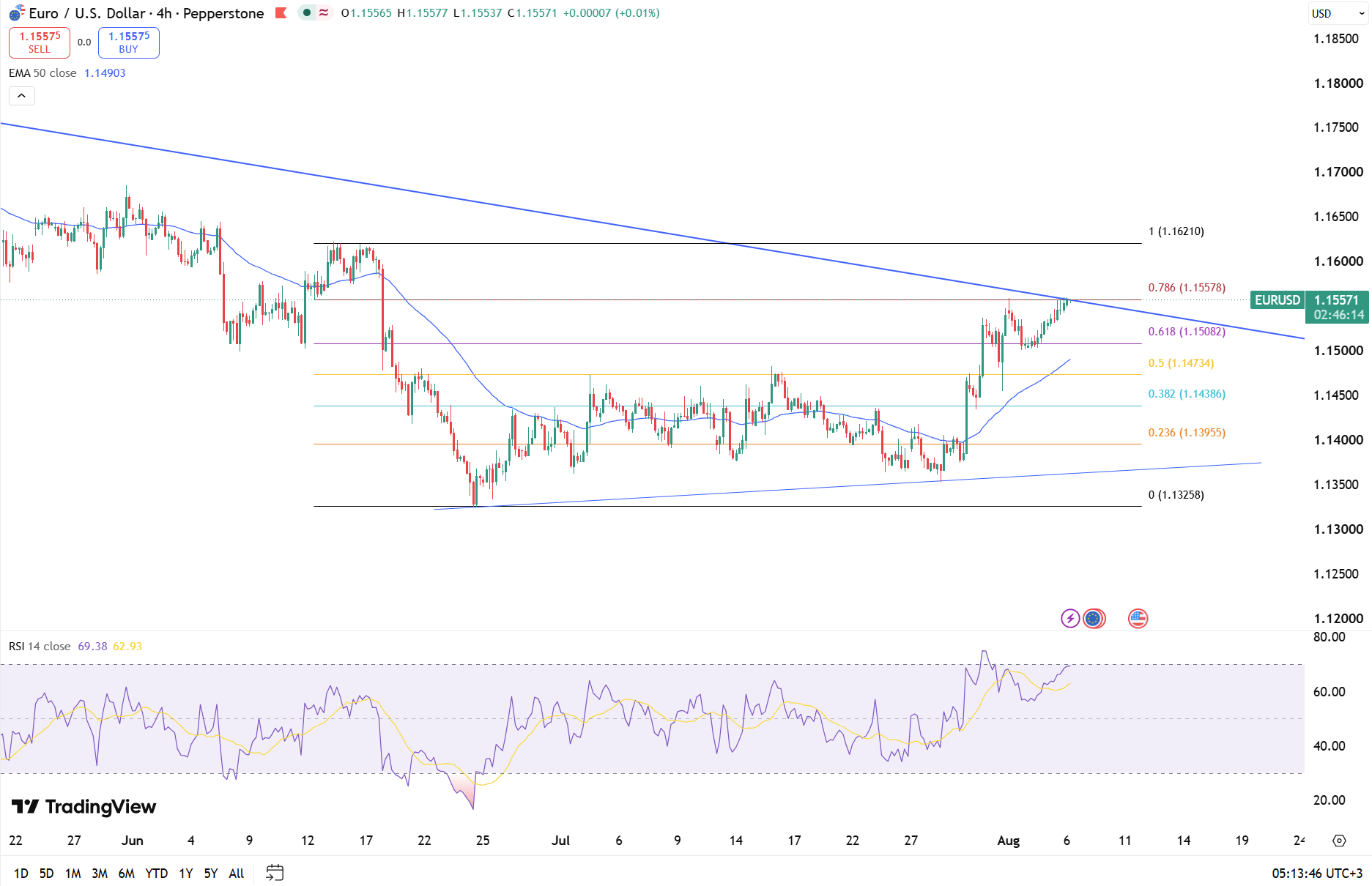Collapse the indicator legend with the chevron
Viewport: 1372px width, 886px height.
tap(22, 96)
